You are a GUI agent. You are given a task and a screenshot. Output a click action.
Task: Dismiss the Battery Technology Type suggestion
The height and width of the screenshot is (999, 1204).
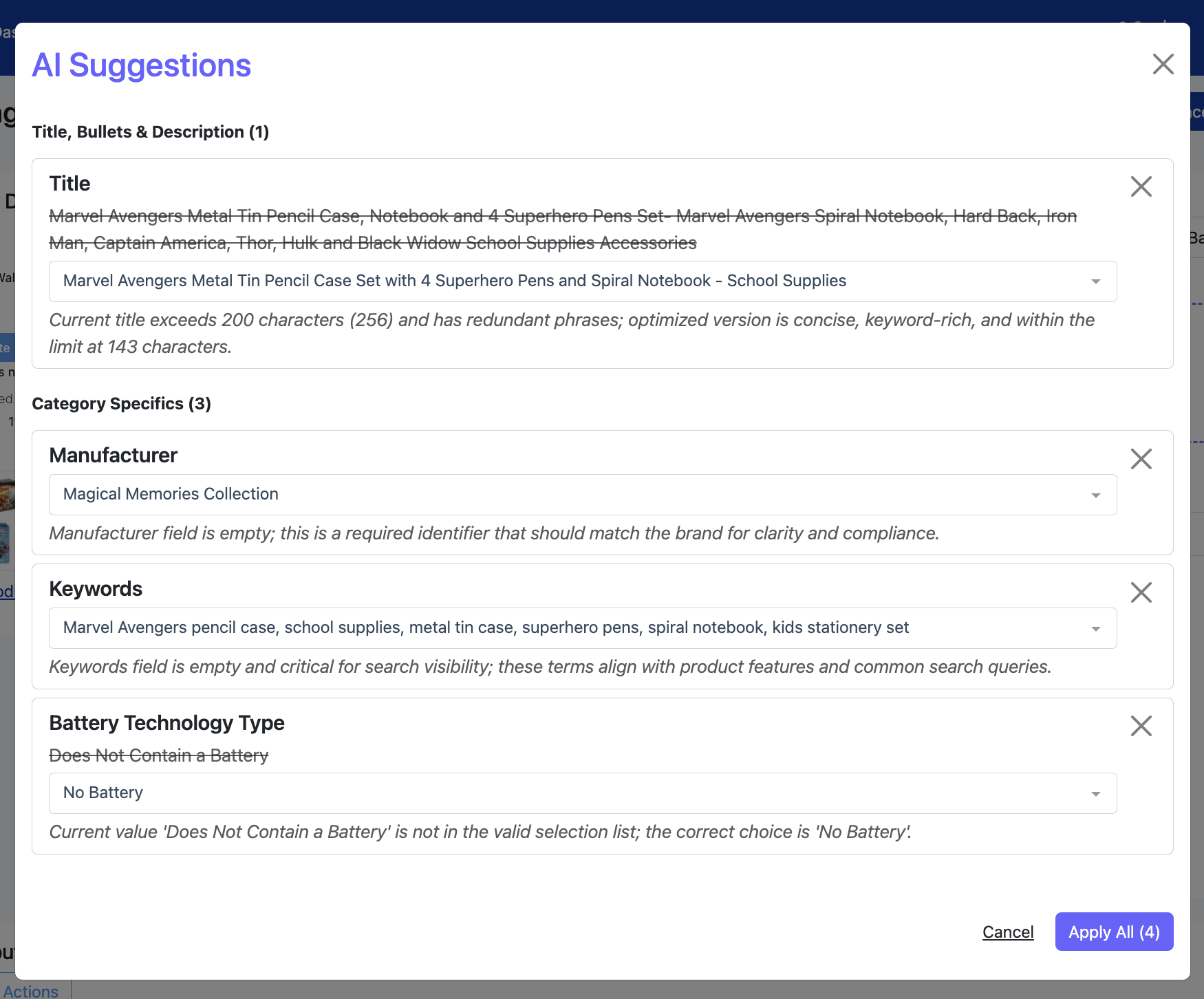tap(1141, 725)
